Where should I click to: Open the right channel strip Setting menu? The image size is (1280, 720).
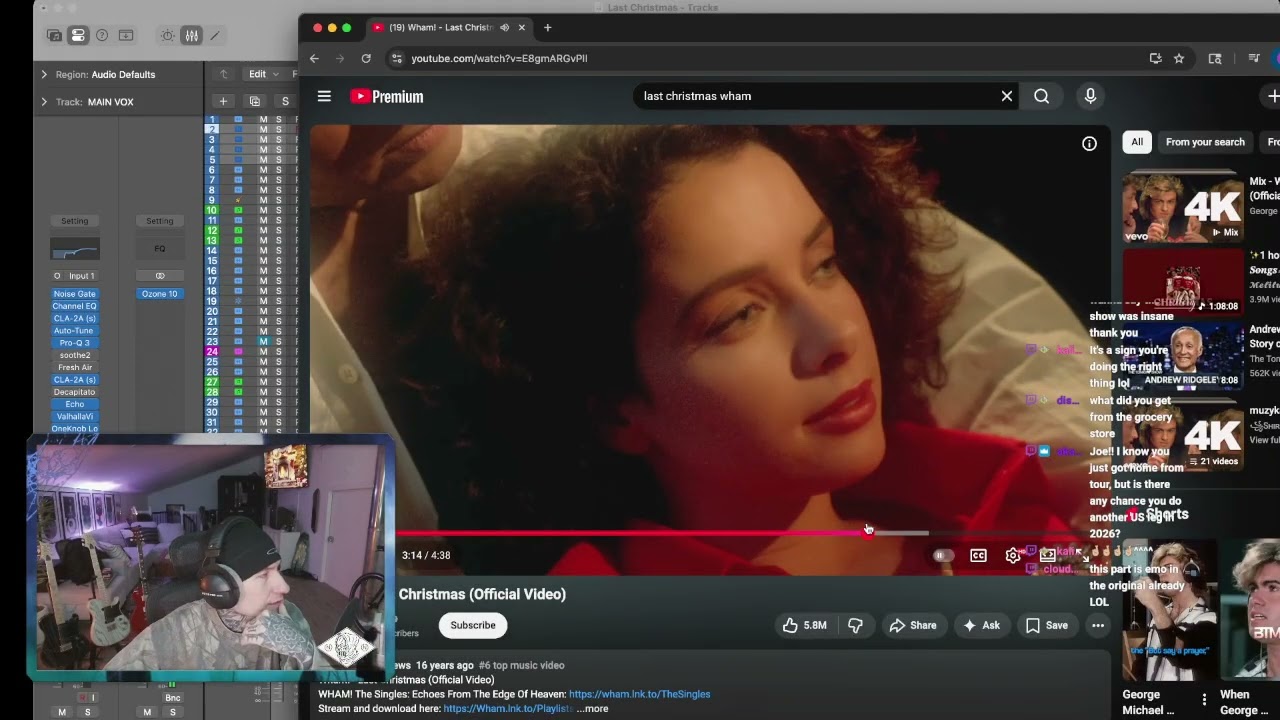point(160,221)
